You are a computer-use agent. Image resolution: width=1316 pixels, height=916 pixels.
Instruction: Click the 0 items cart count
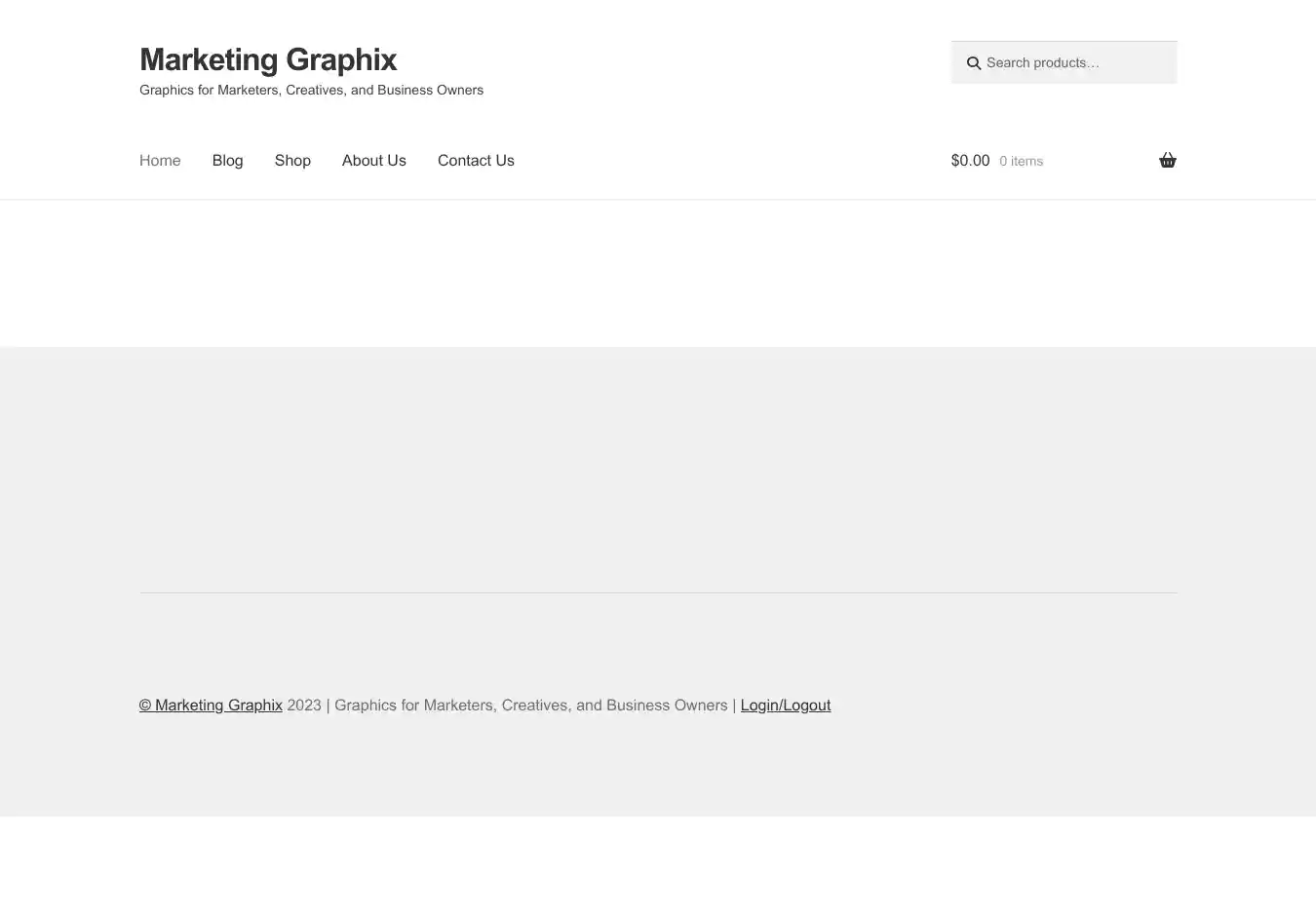[1021, 162]
